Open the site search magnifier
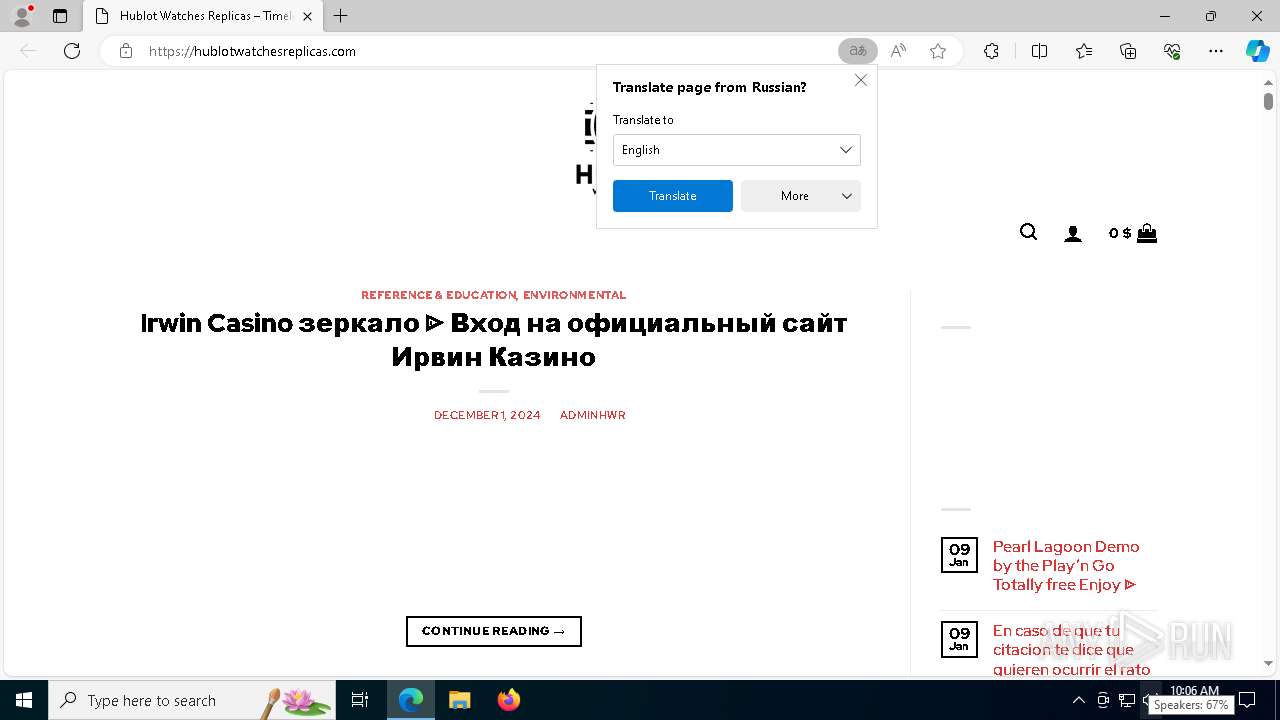This screenshot has width=1280, height=720. [x=1028, y=233]
